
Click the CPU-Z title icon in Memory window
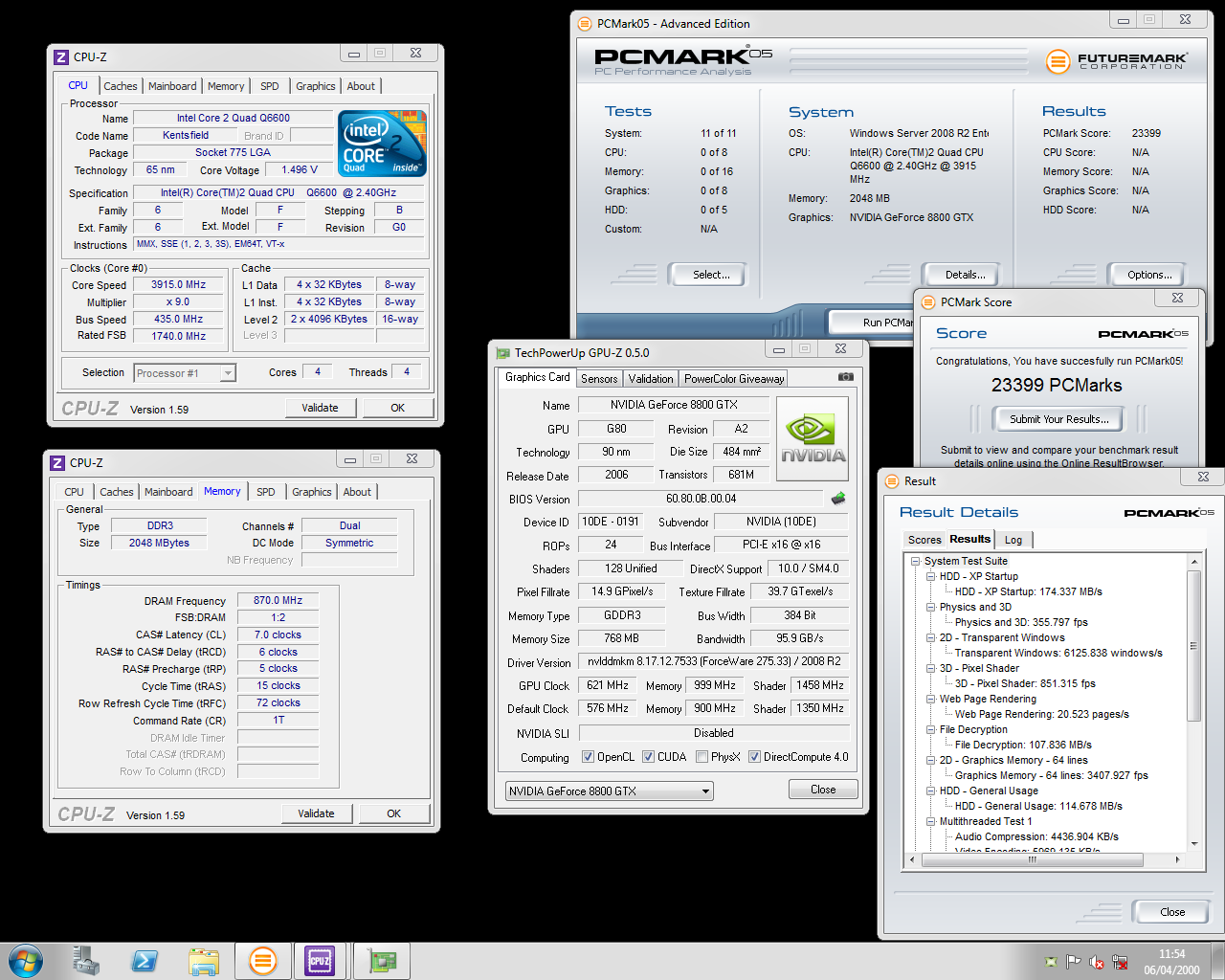pos(57,462)
